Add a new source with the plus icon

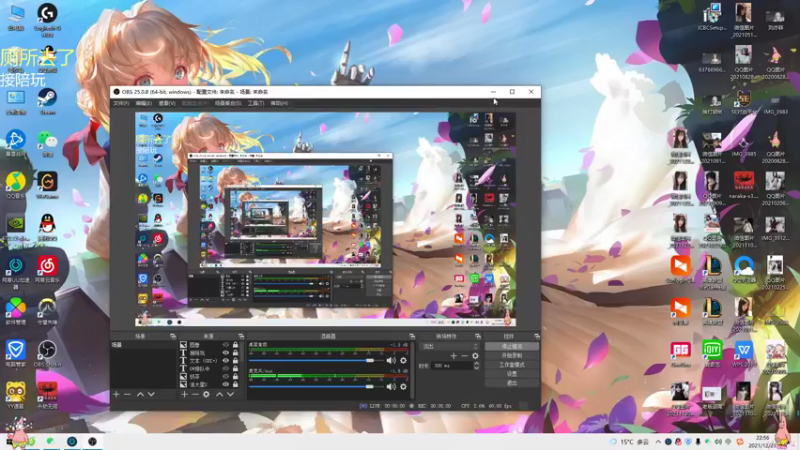point(184,394)
